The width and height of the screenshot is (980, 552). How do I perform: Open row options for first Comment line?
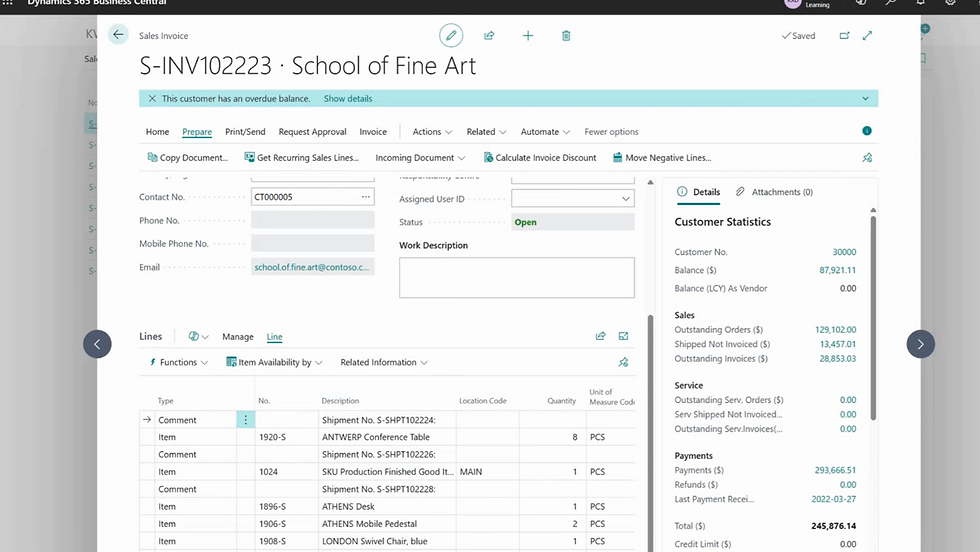(x=246, y=420)
